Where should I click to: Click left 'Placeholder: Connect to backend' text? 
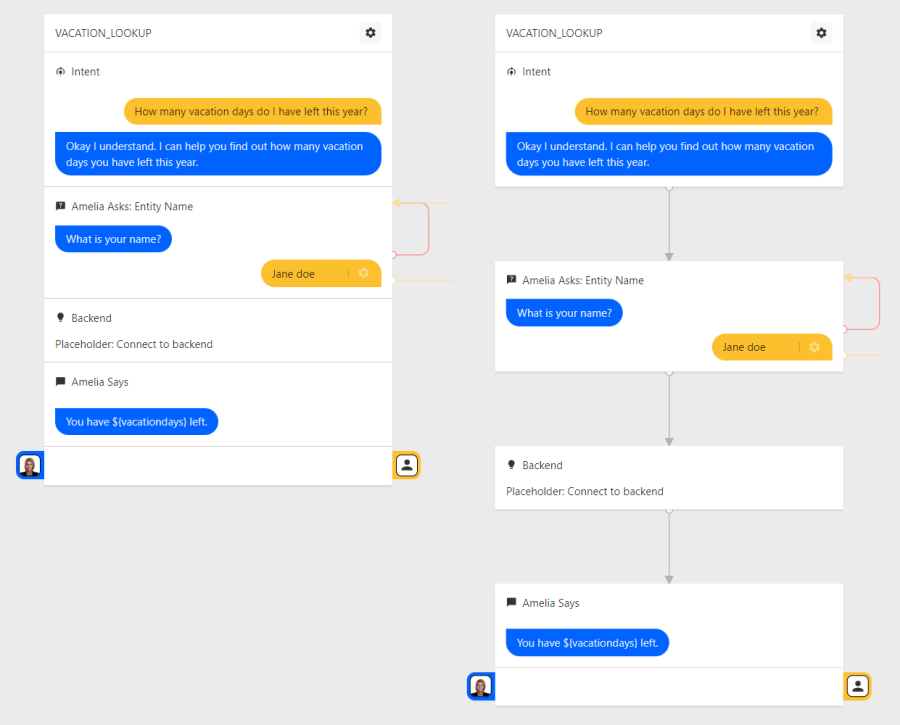tap(134, 344)
